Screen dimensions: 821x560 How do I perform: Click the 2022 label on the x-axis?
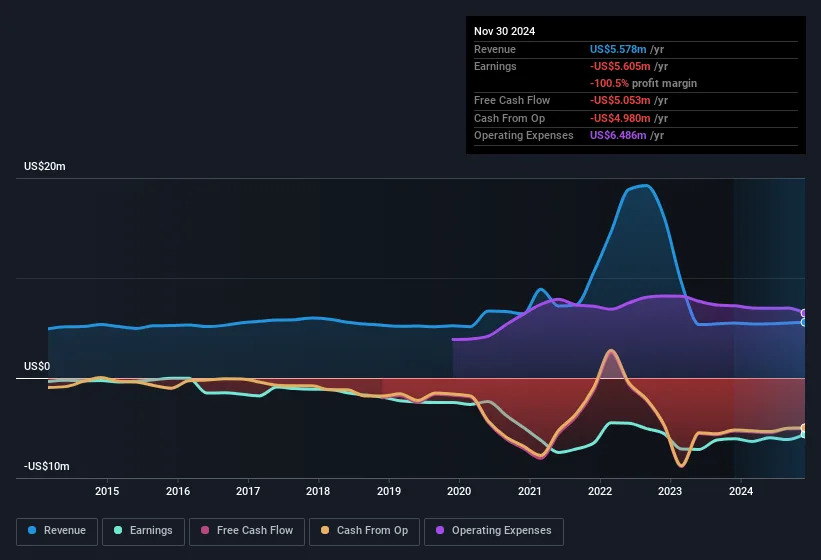tap(600, 491)
